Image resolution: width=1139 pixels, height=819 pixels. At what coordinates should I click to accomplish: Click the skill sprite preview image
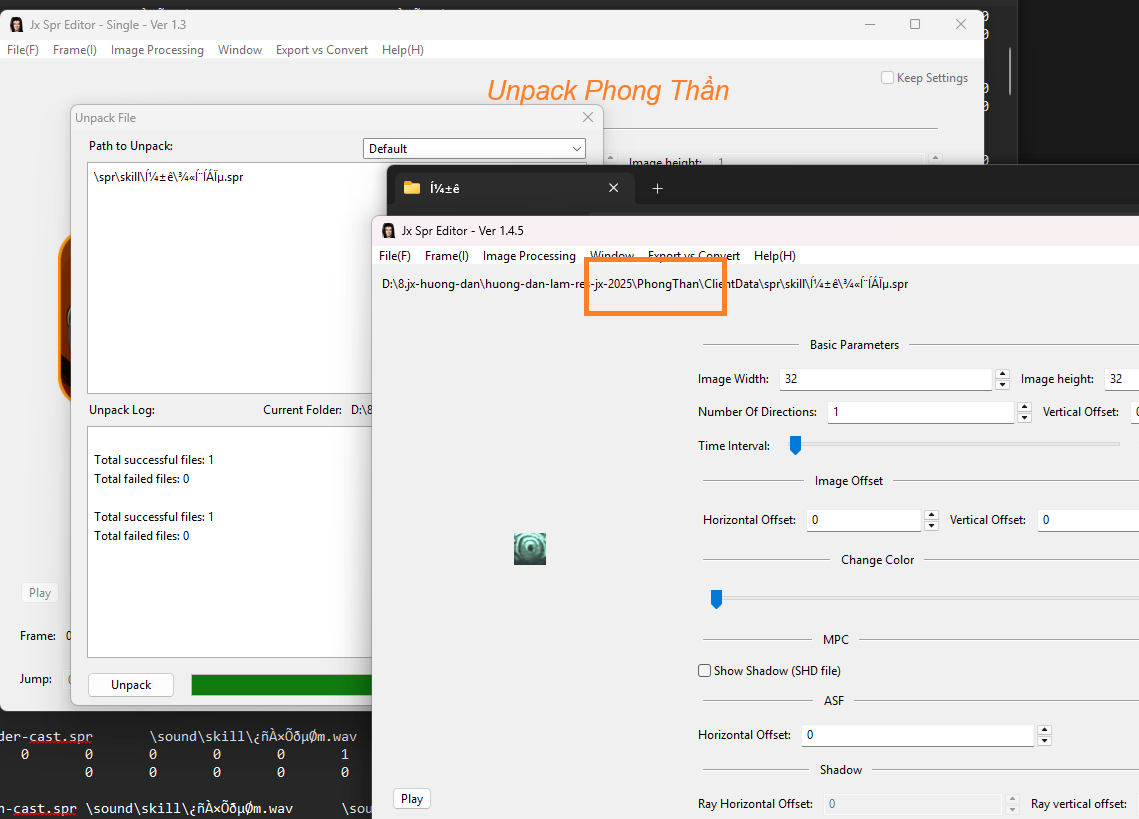tap(530, 549)
